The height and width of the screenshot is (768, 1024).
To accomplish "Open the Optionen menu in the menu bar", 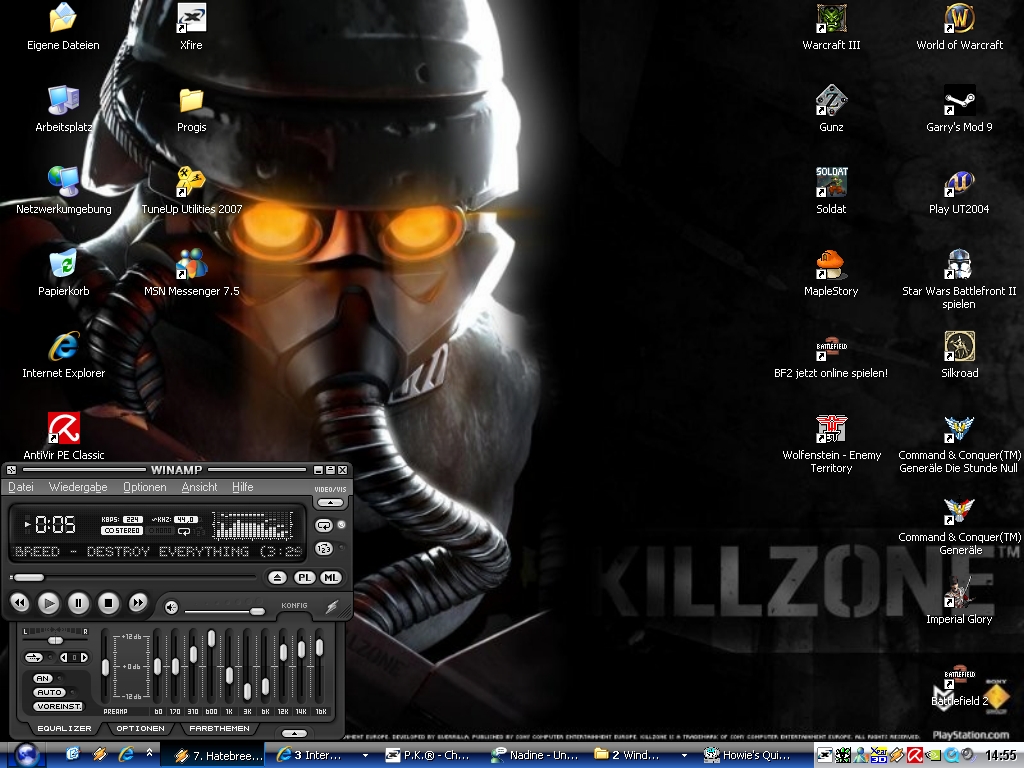I will click(x=144, y=487).
